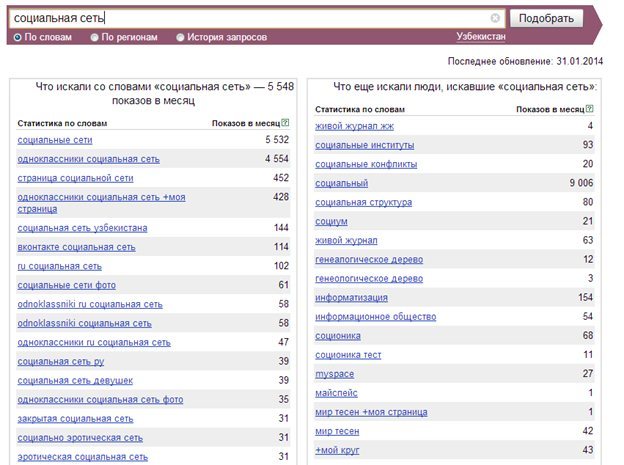Clear the search field with the X icon

pos(495,18)
